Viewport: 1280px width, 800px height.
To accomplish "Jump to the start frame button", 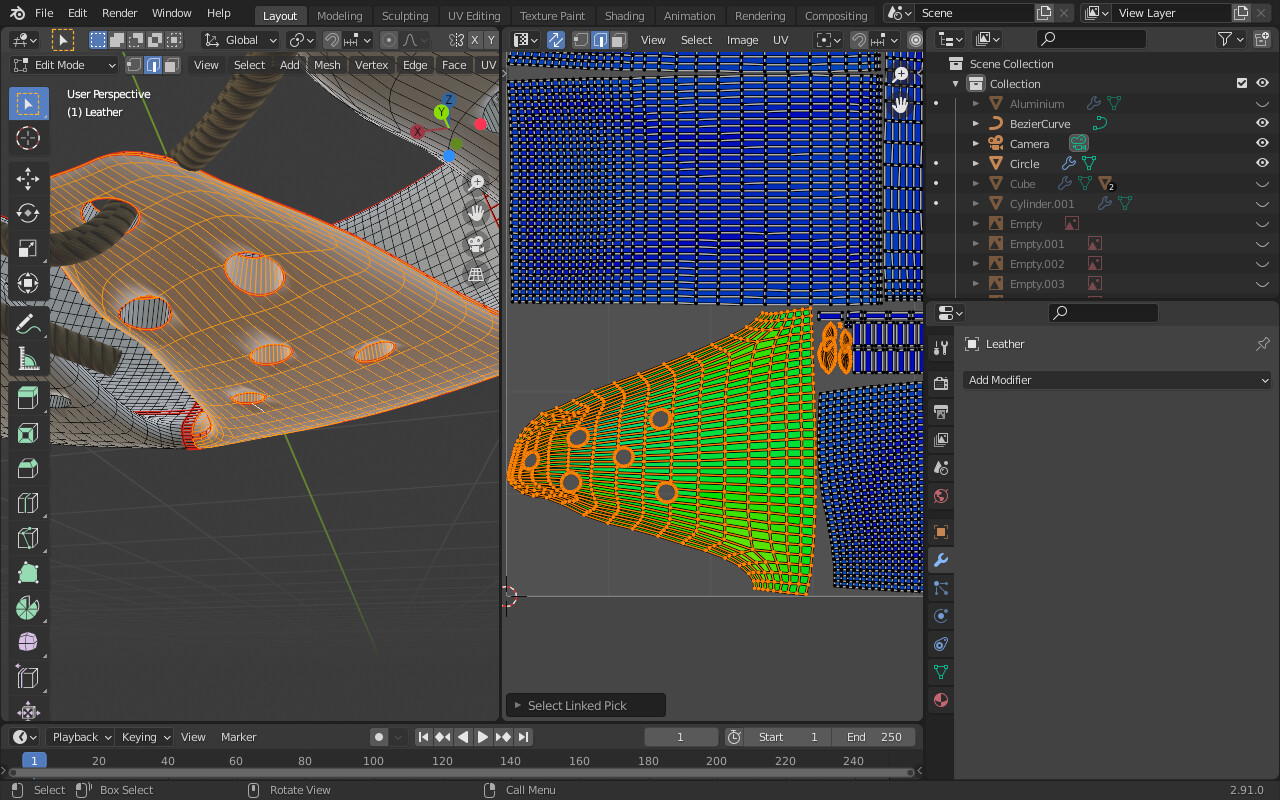I will [x=423, y=737].
